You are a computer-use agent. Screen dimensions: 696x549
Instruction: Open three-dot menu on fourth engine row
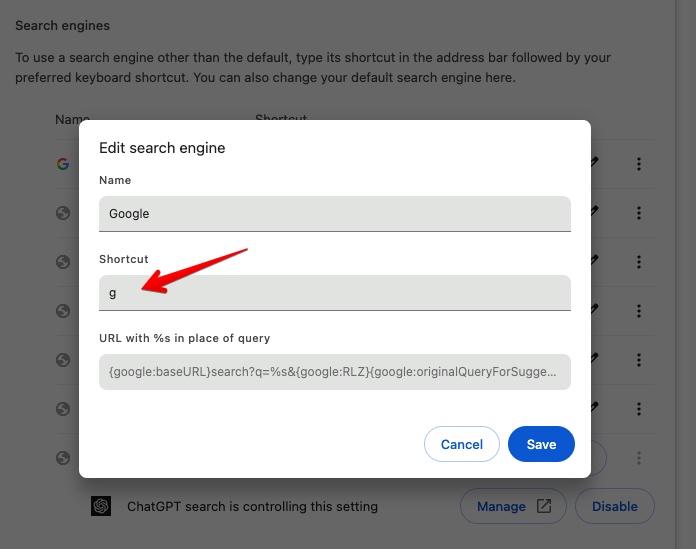639,311
